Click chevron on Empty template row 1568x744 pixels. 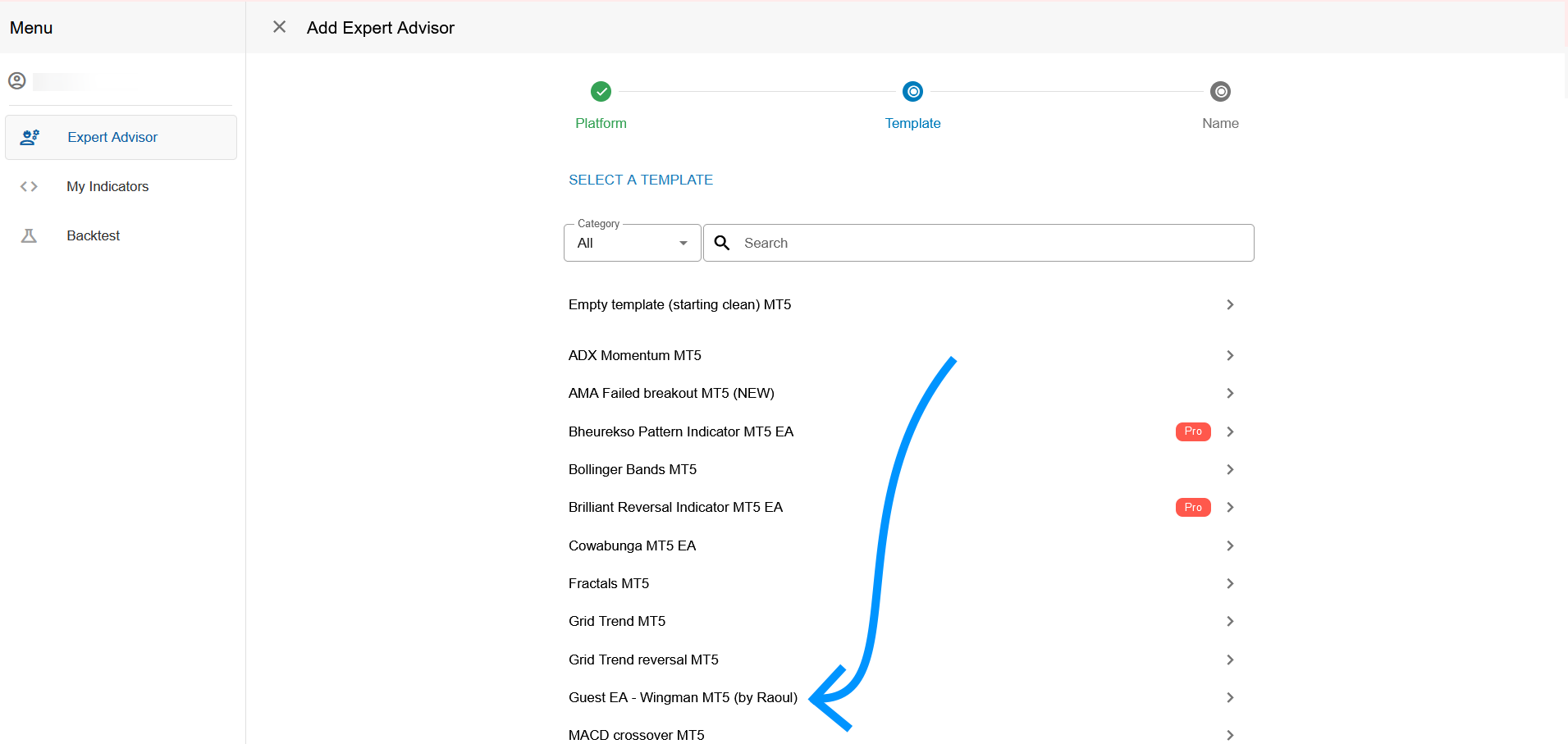(x=1230, y=304)
